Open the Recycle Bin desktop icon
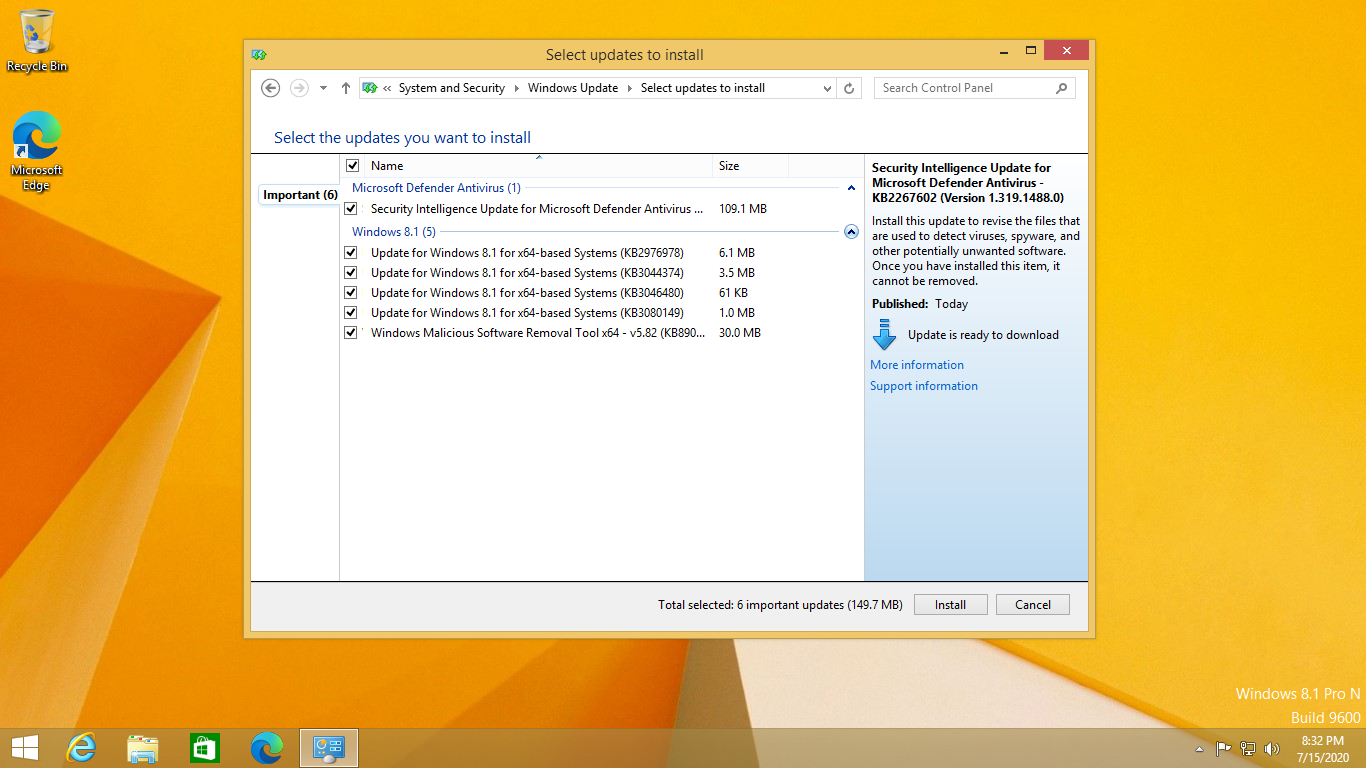Screen dimensions: 1366x768 click(37, 41)
